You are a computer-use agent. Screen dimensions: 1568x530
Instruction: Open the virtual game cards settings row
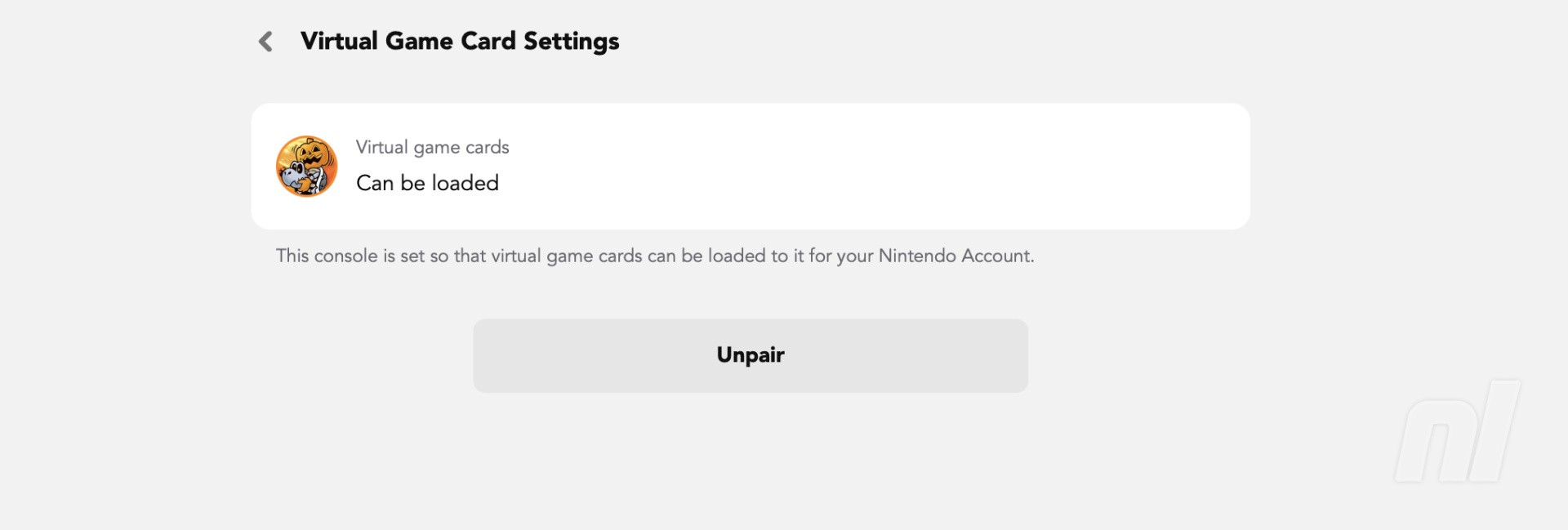tap(750, 167)
